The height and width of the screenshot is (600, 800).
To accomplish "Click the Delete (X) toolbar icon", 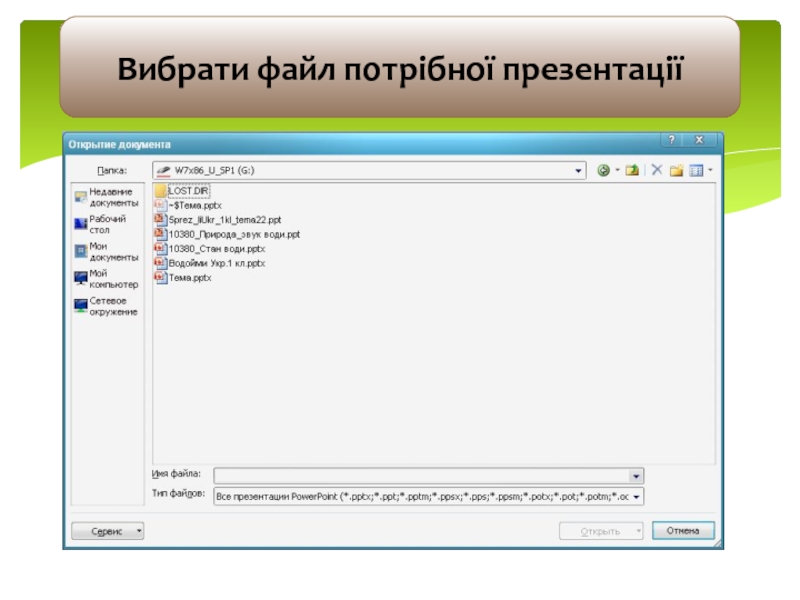I will point(657,170).
